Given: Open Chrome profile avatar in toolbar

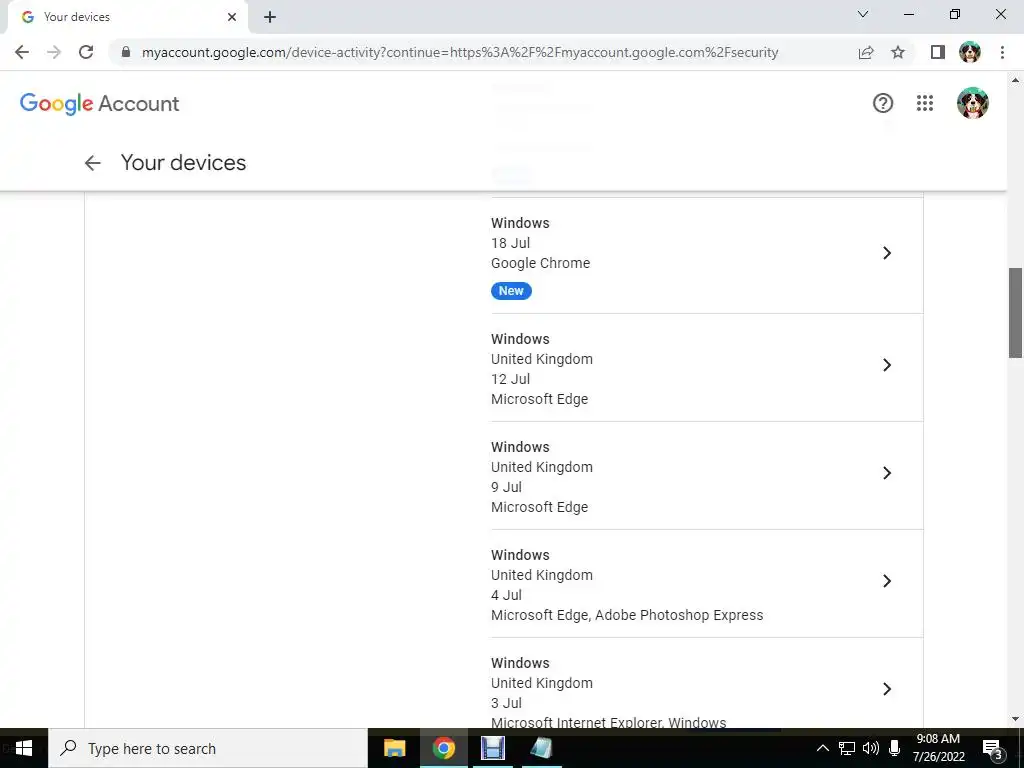Looking at the screenshot, I should point(970,52).
